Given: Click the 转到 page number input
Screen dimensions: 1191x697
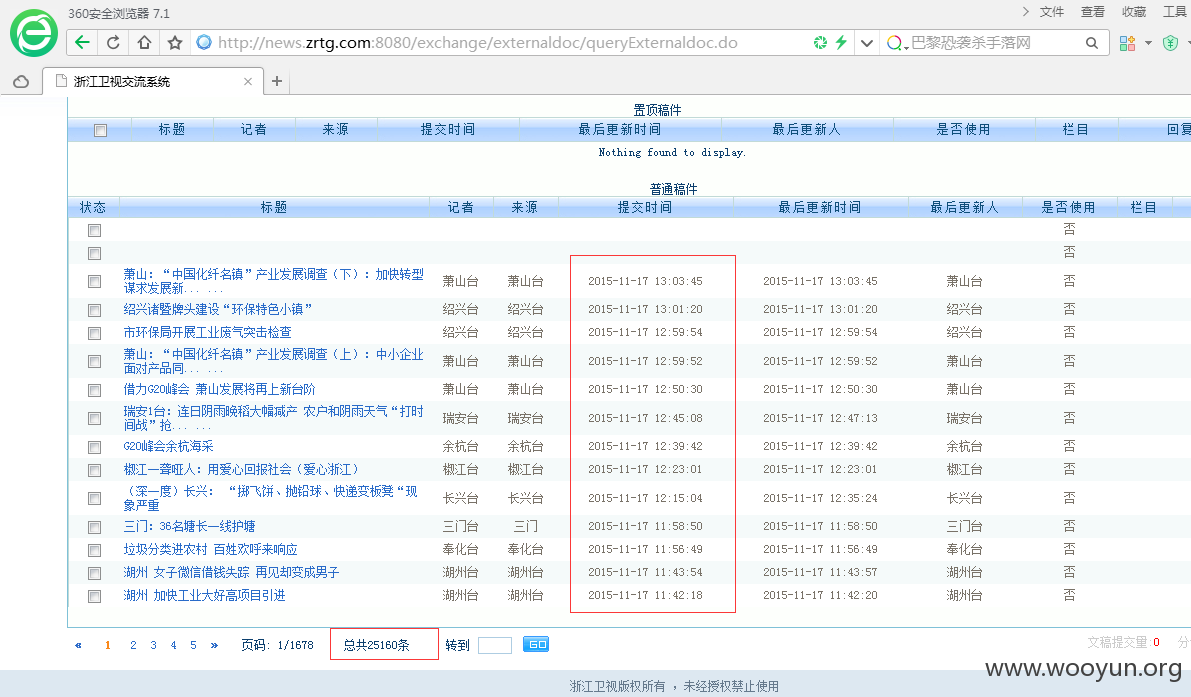Looking at the screenshot, I should [x=494, y=645].
